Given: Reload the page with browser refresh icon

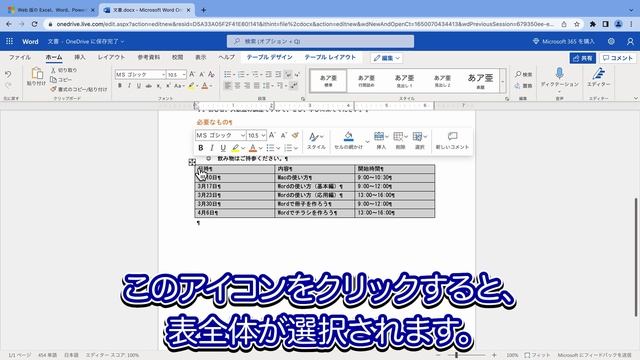Looking at the screenshot, I should coord(34,24).
